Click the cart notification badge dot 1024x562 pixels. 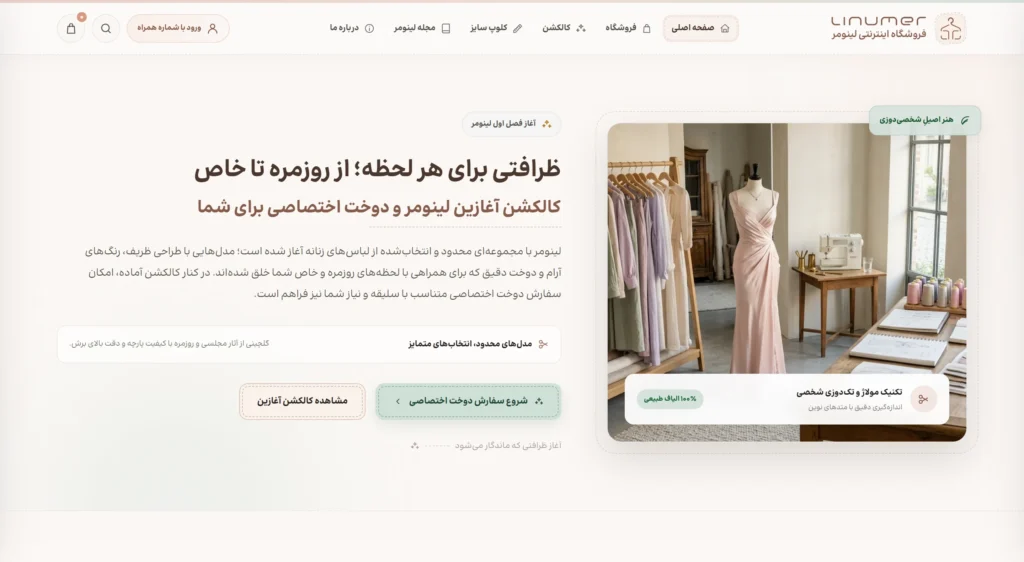(x=82, y=17)
